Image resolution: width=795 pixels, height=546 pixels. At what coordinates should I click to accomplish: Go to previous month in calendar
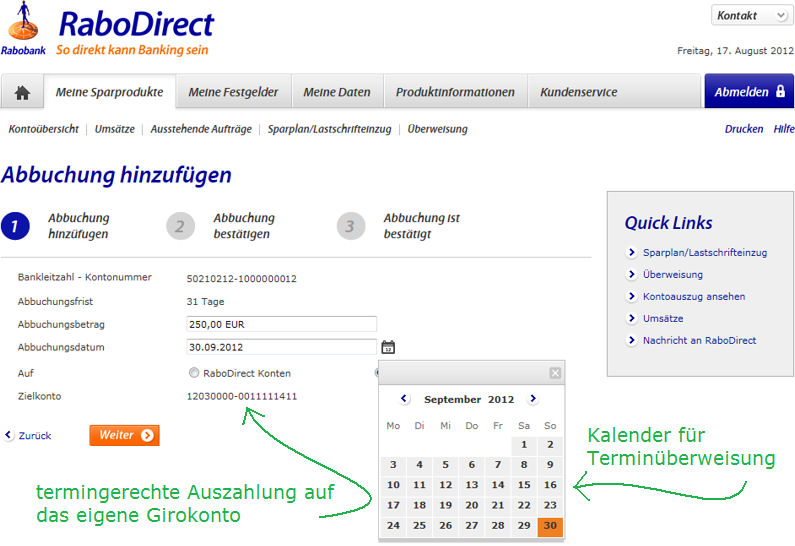(404, 398)
